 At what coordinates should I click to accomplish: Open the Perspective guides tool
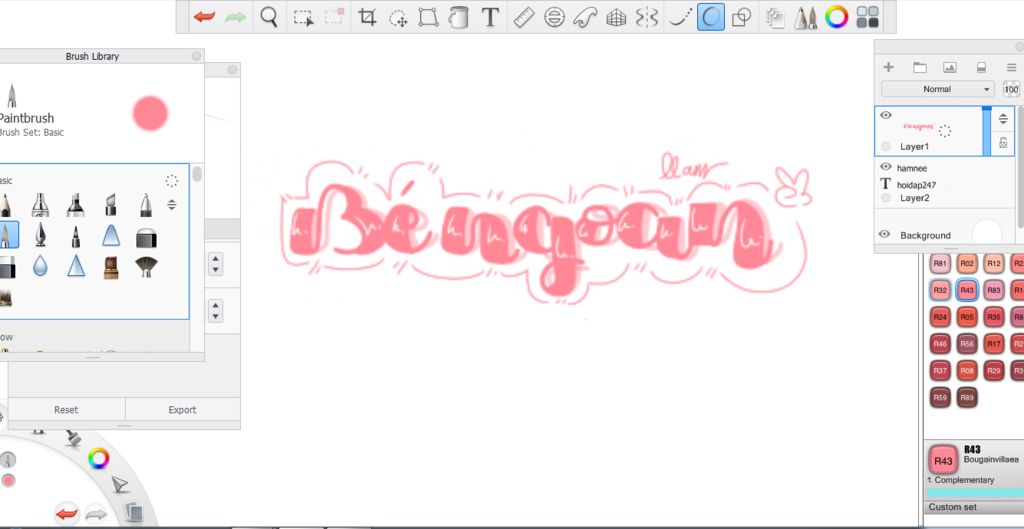tap(616, 18)
